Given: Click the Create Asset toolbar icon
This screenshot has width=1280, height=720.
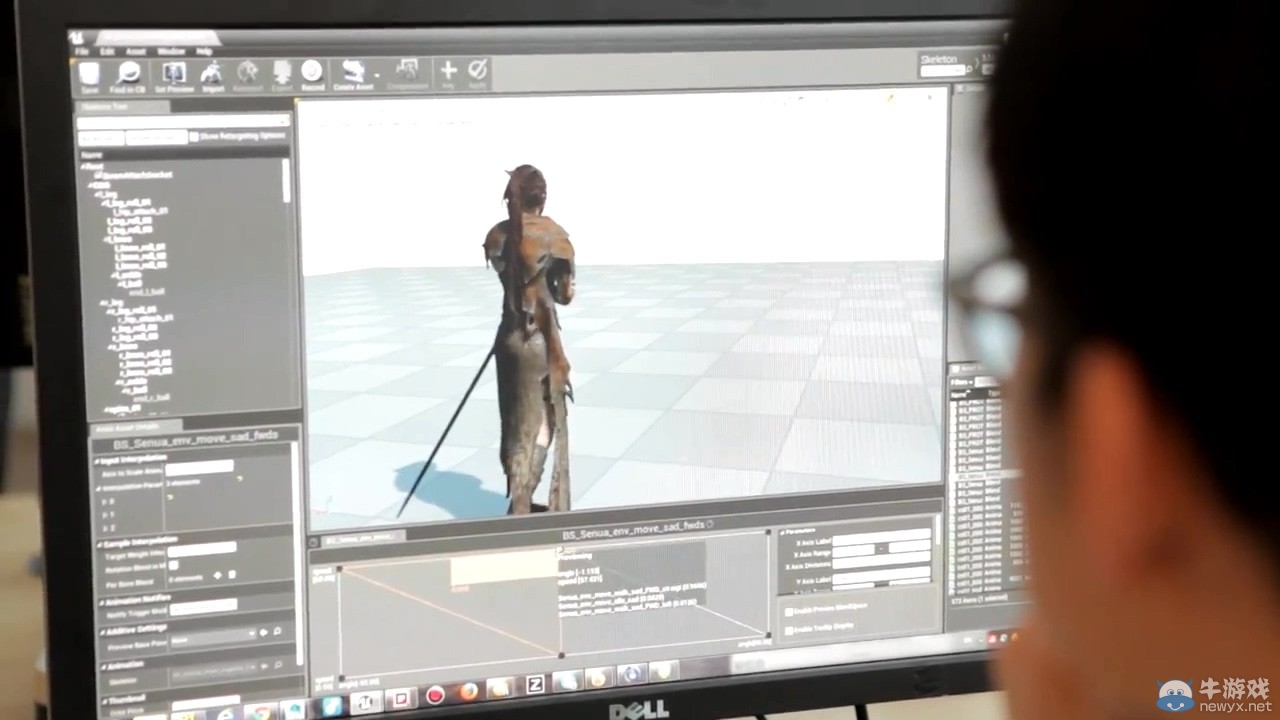Looking at the screenshot, I should (x=352, y=75).
